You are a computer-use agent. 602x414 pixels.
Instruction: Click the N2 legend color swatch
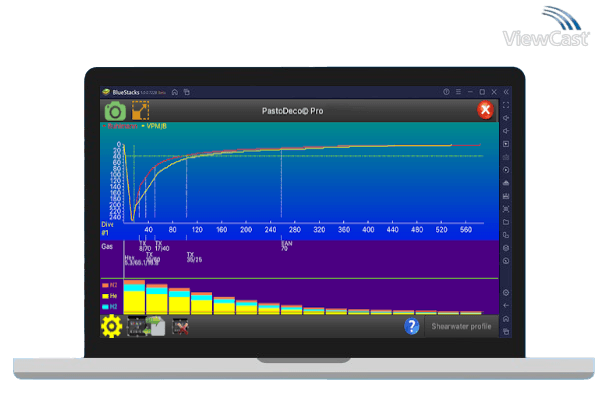coord(105,285)
